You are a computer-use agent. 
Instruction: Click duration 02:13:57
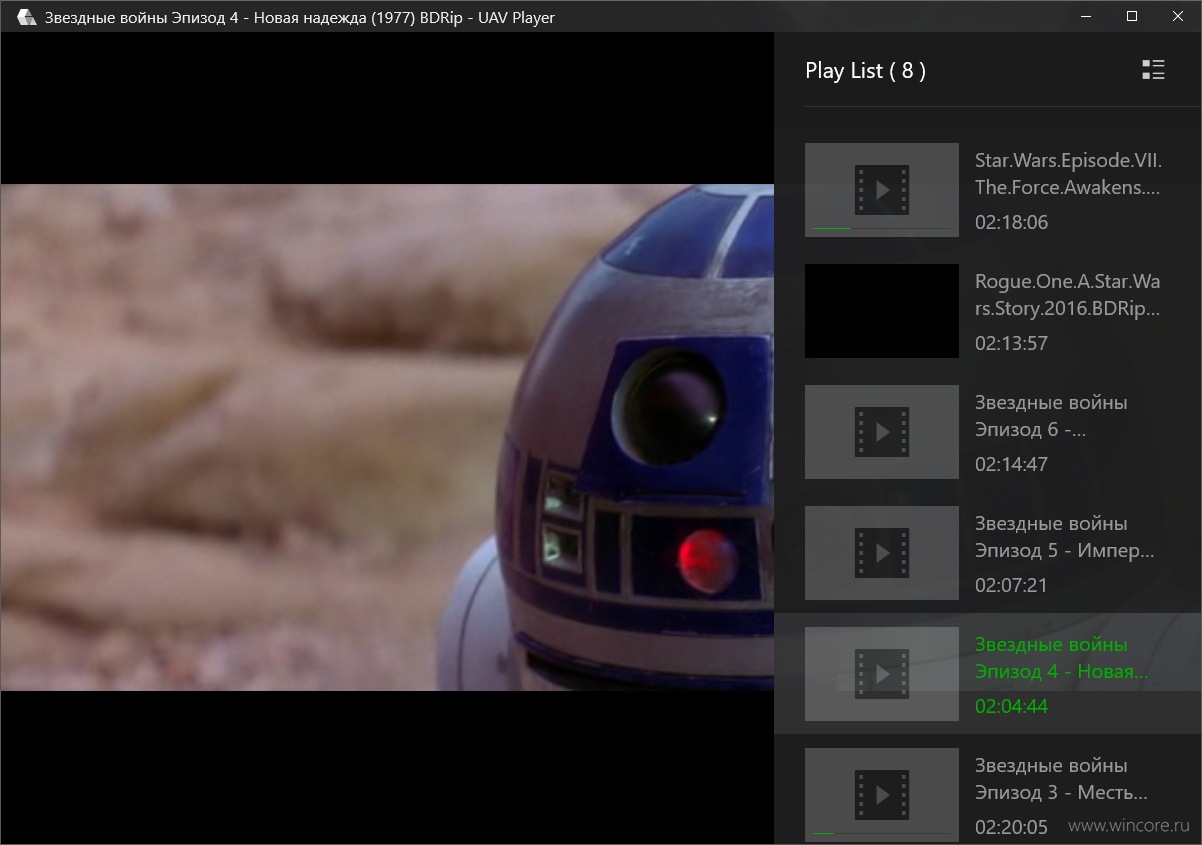click(1011, 343)
